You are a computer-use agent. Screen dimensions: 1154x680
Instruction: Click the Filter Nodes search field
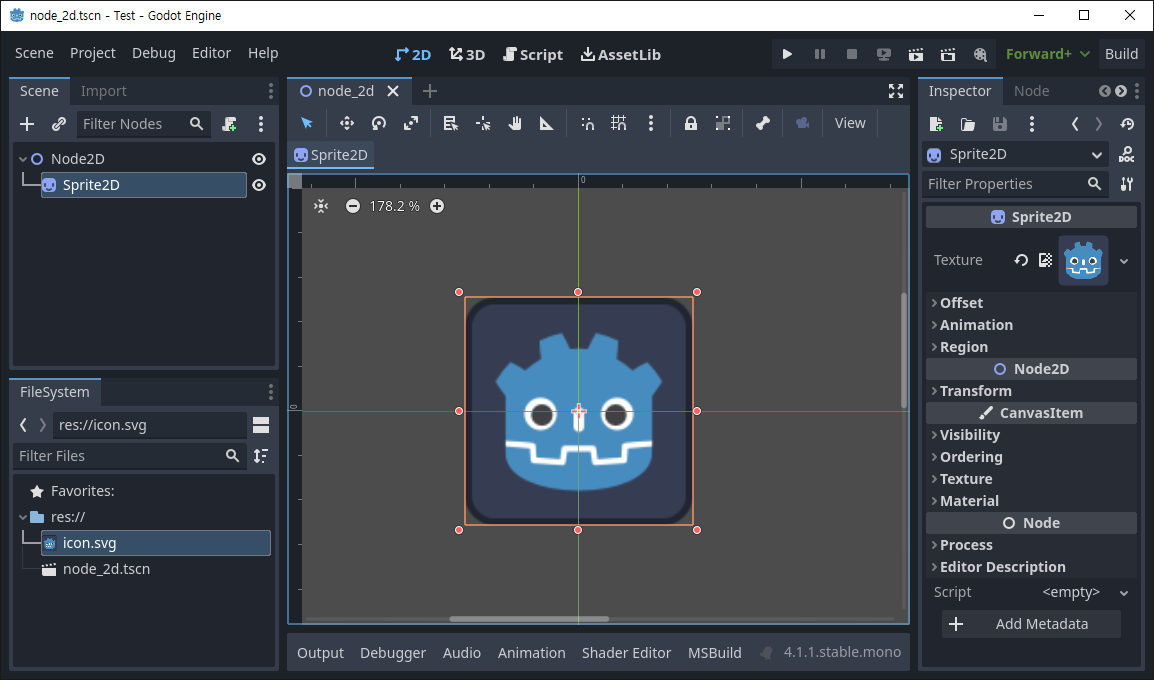(144, 124)
